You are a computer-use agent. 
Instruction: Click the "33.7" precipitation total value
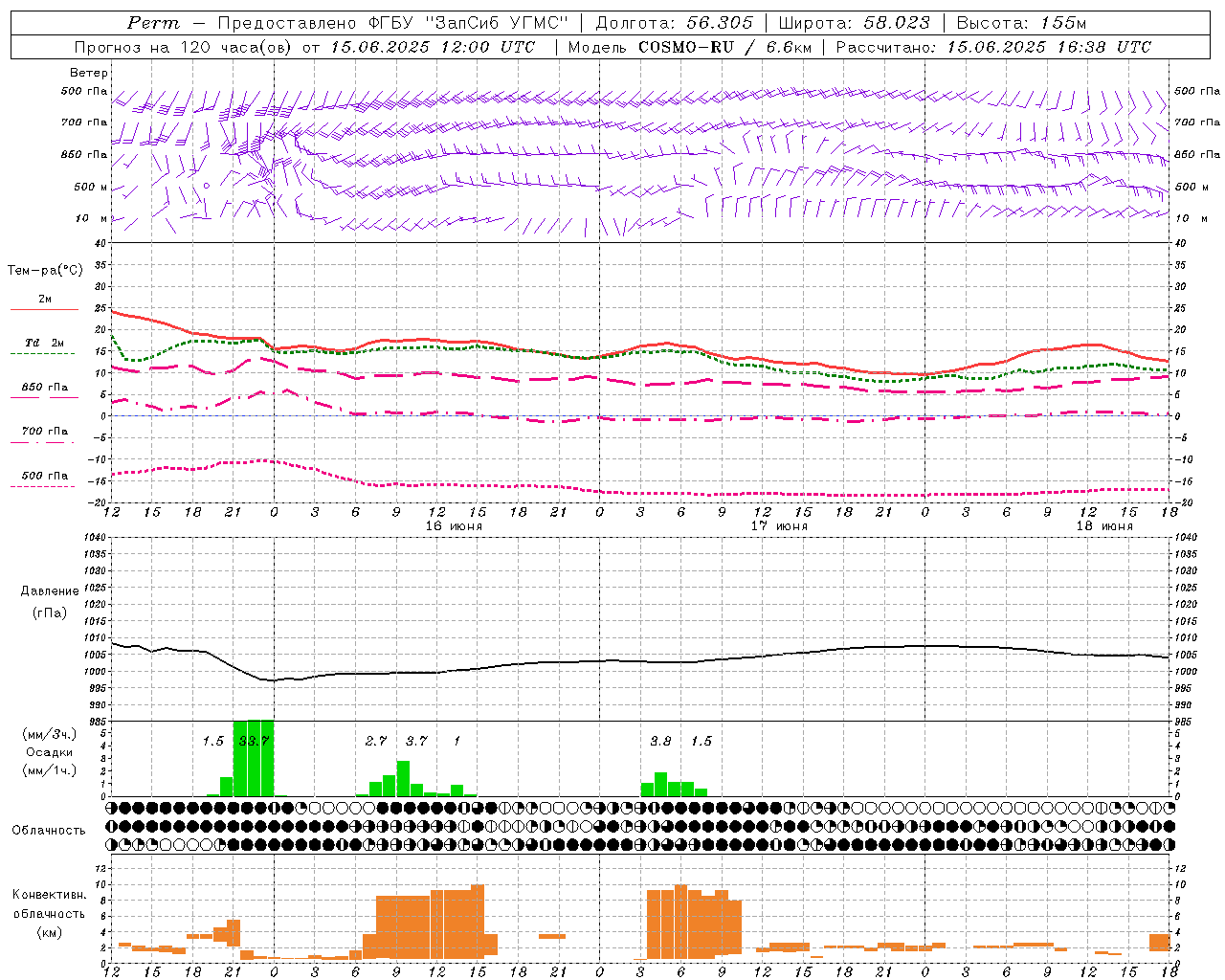click(x=254, y=741)
